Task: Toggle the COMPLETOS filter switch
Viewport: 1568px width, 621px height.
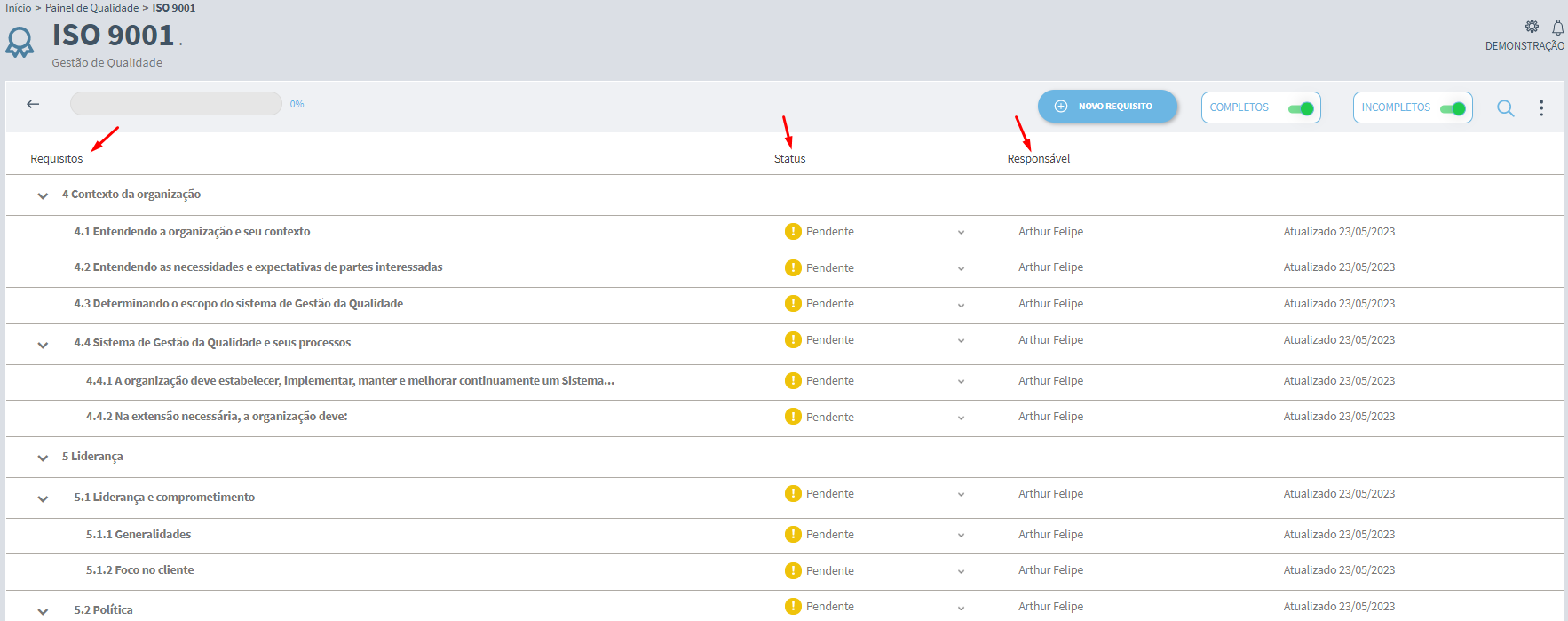Action: point(1301,108)
